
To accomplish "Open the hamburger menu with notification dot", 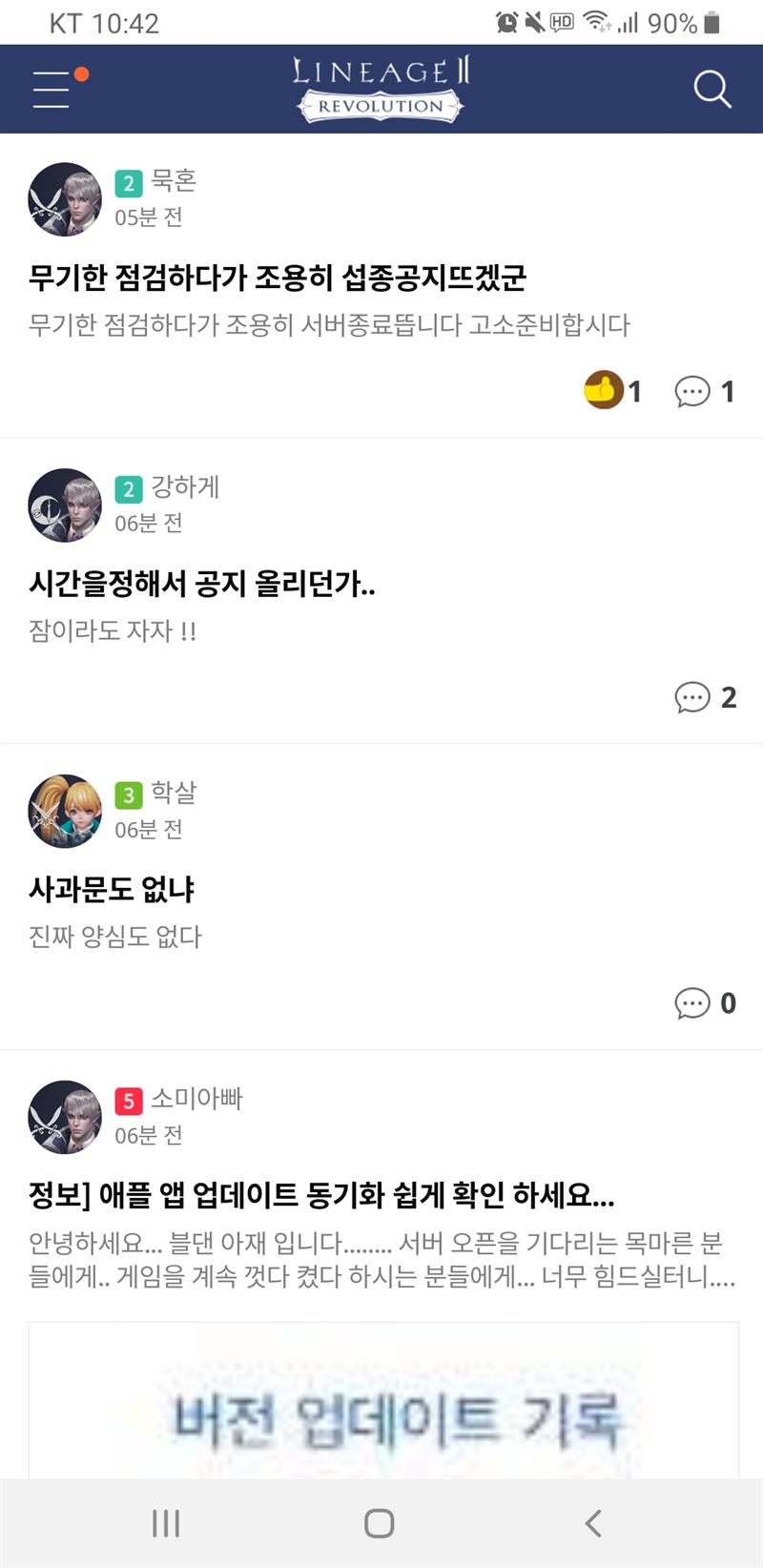I will [52, 89].
